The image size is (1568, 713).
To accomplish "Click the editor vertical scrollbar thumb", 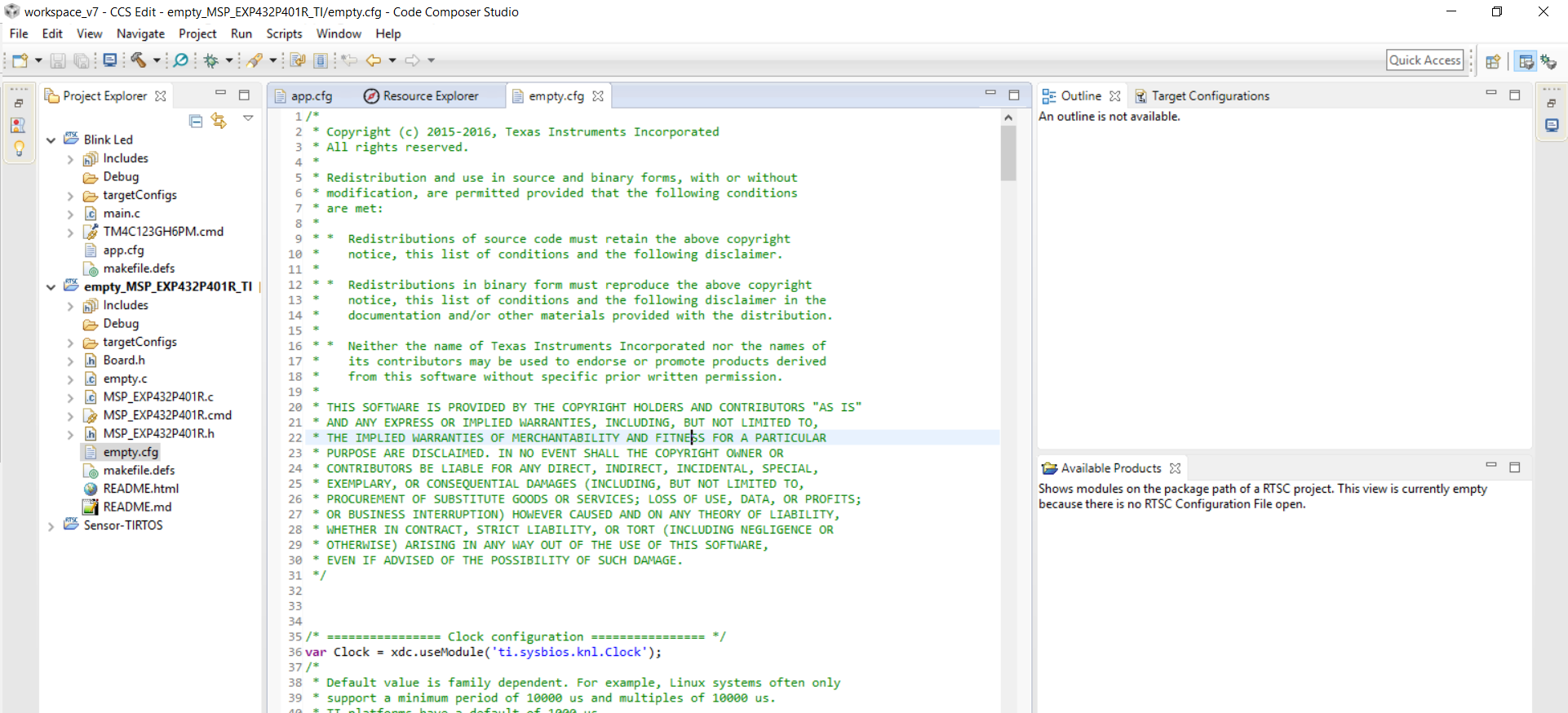I will click(x=1008, y=153).
